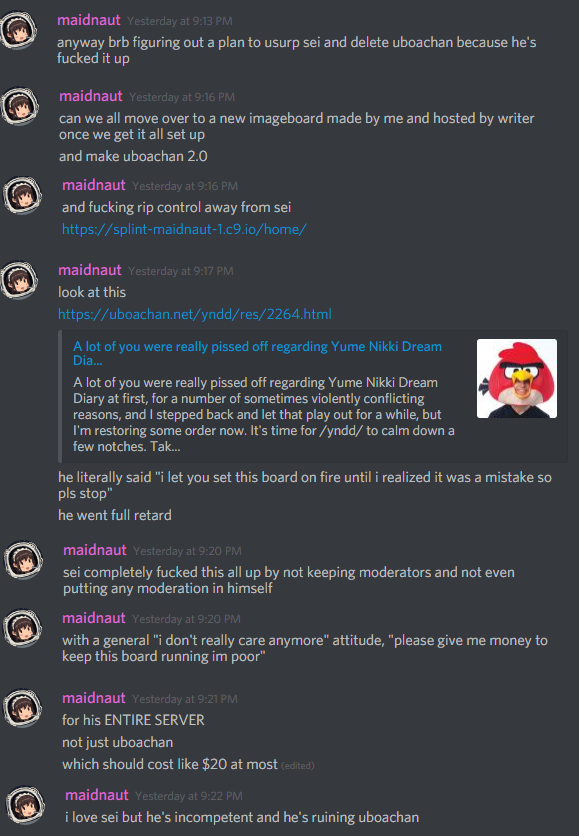
Task: Click the 'Yesterday at 9:17 PM' timestamp
Action: coord(181,271)
